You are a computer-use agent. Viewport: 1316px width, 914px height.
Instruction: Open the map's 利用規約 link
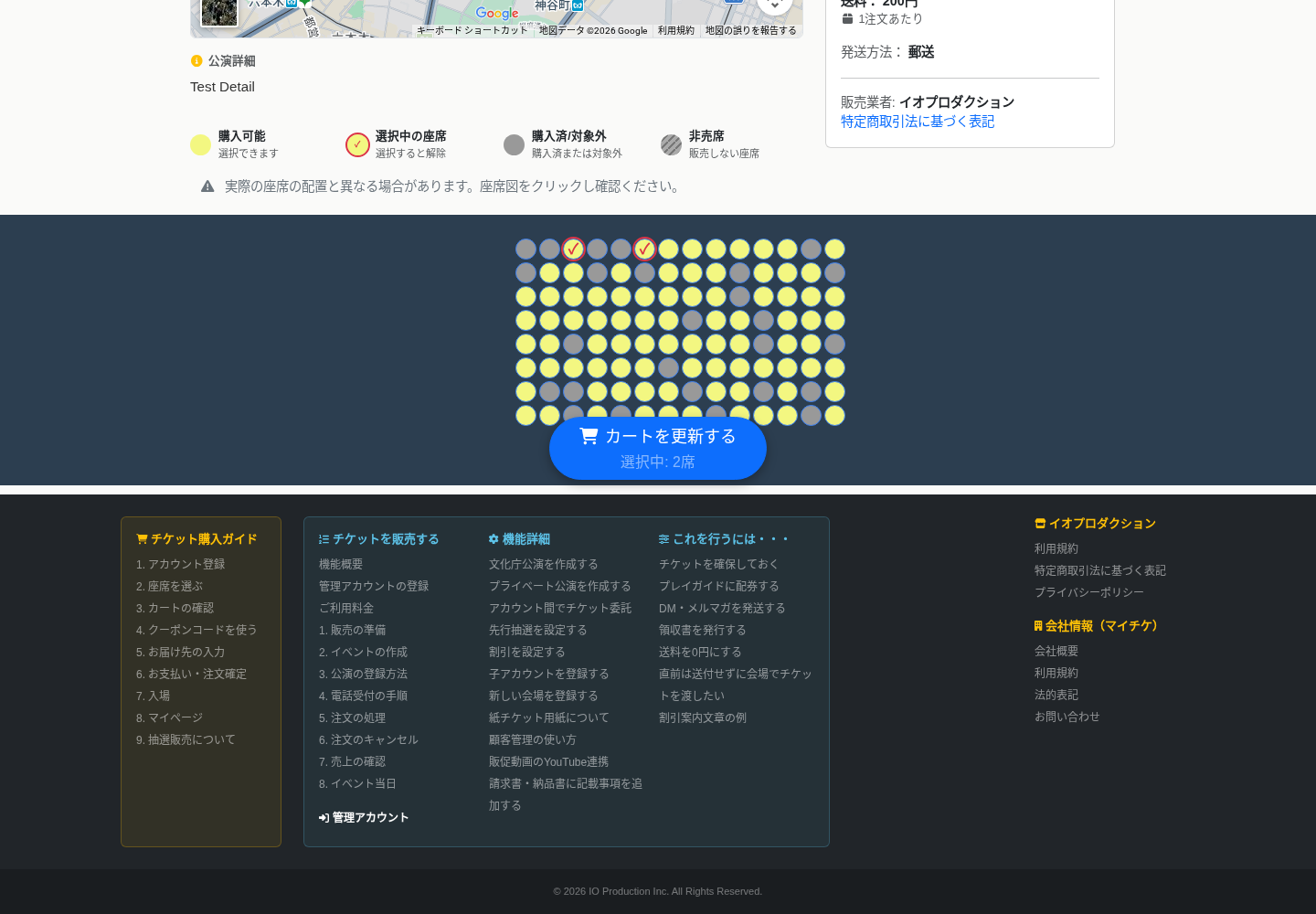pos(676,30)
